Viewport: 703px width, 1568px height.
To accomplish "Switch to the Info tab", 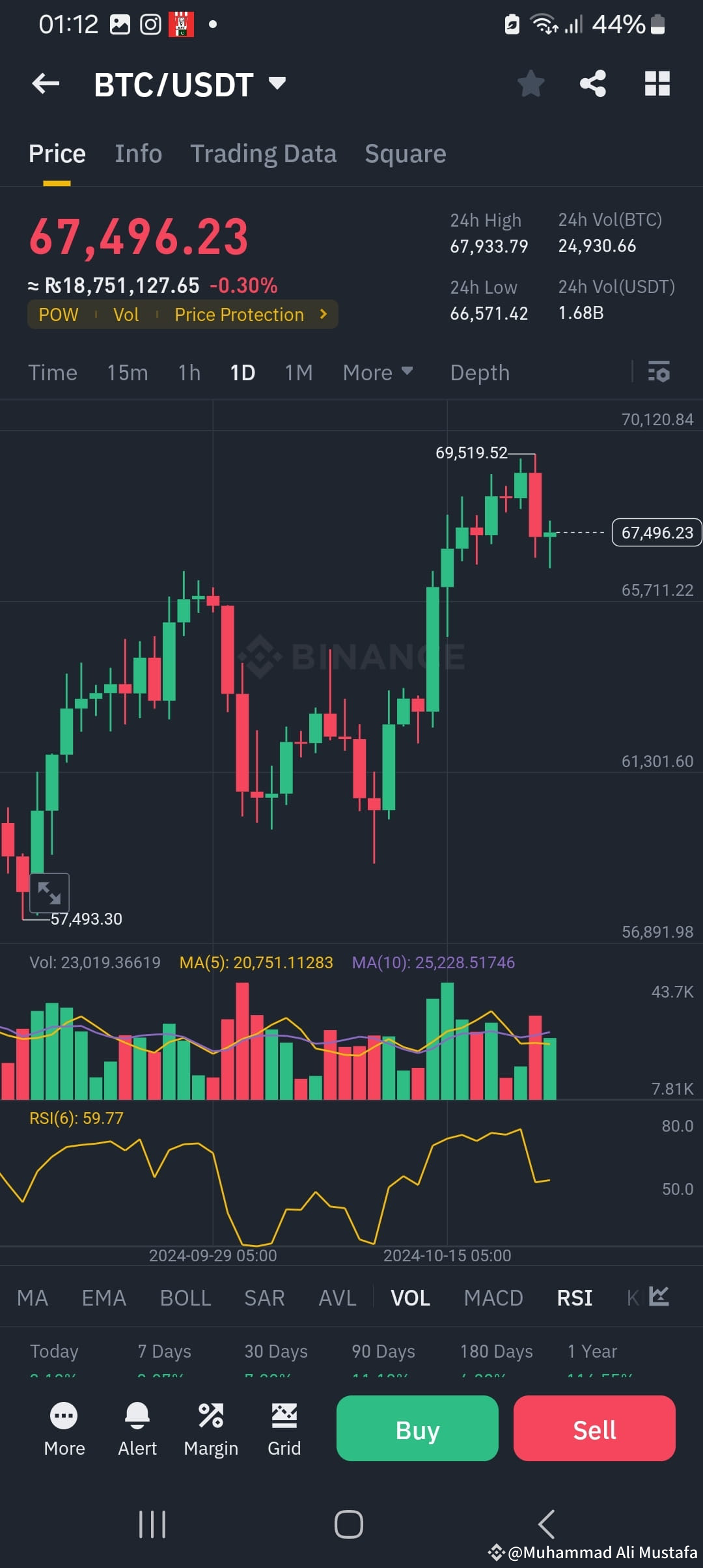I will click(x=138, y=153).
